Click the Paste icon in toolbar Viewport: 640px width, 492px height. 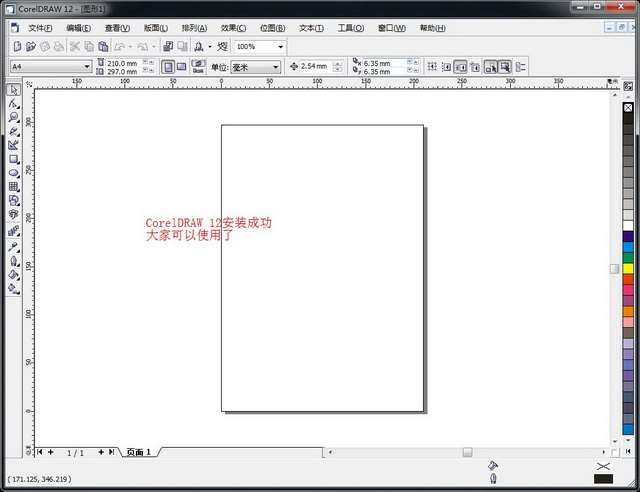point(104,47)
